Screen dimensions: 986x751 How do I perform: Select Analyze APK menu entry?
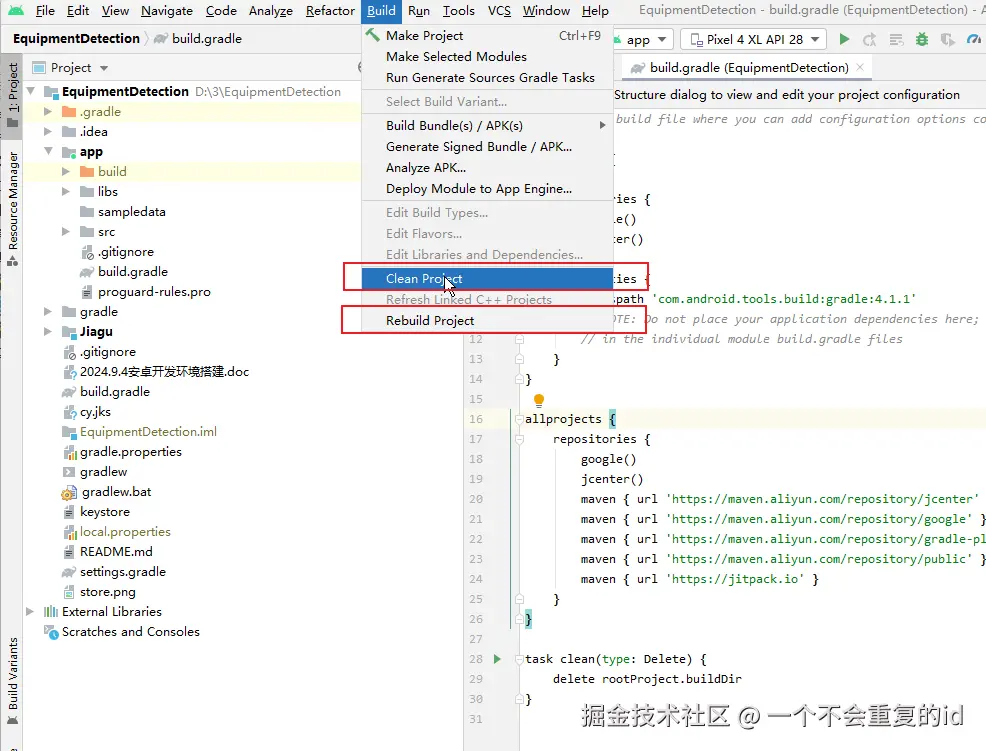pos(487,167)
